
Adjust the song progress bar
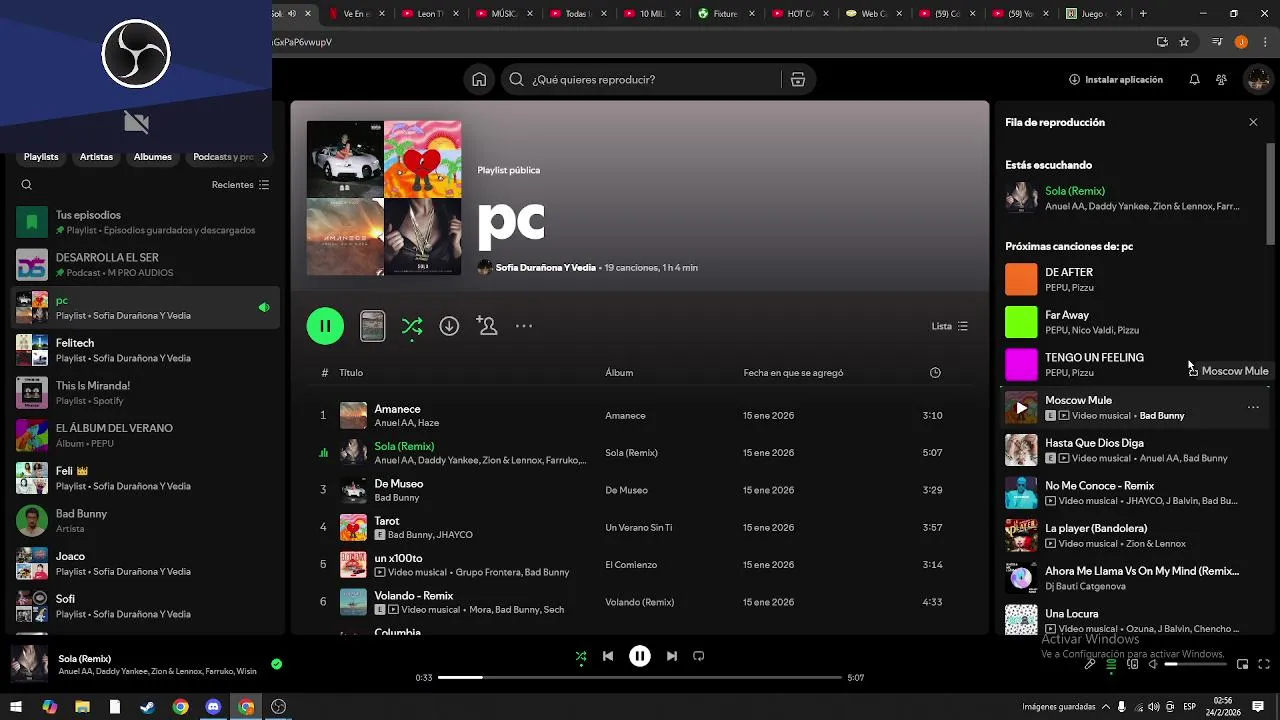click(x=640, y=678)
